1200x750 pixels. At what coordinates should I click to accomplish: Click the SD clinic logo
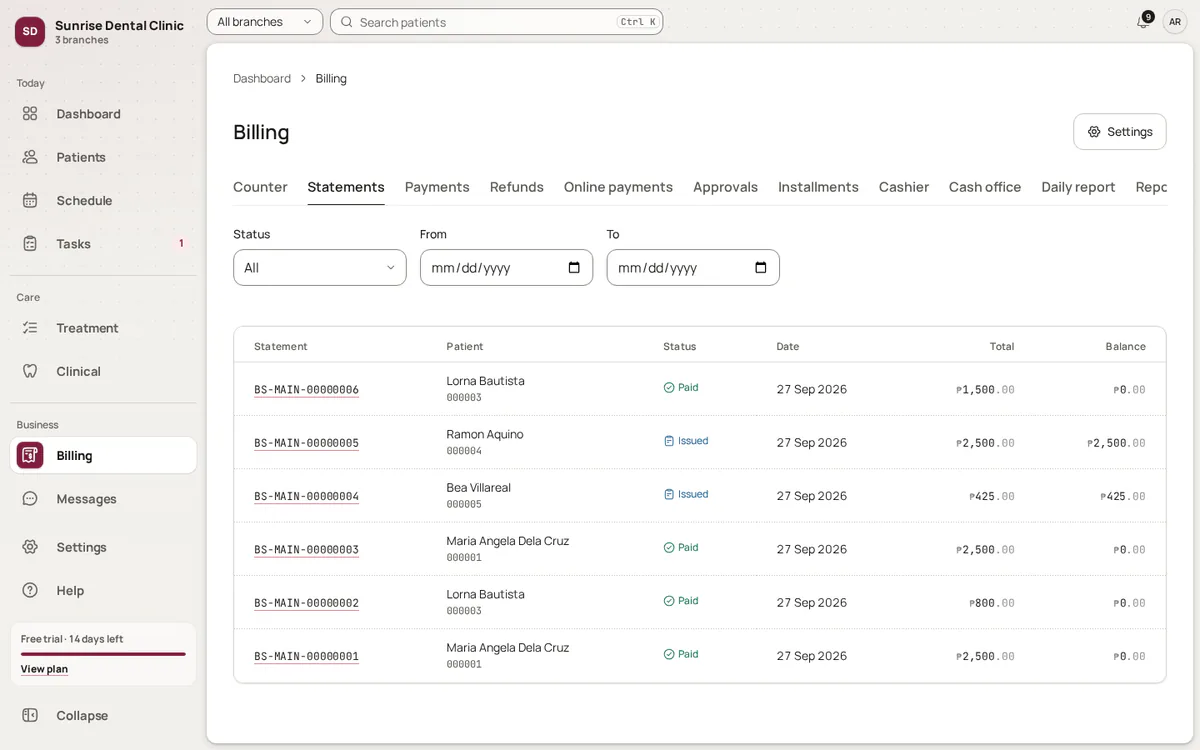click(x=30, y=31)
